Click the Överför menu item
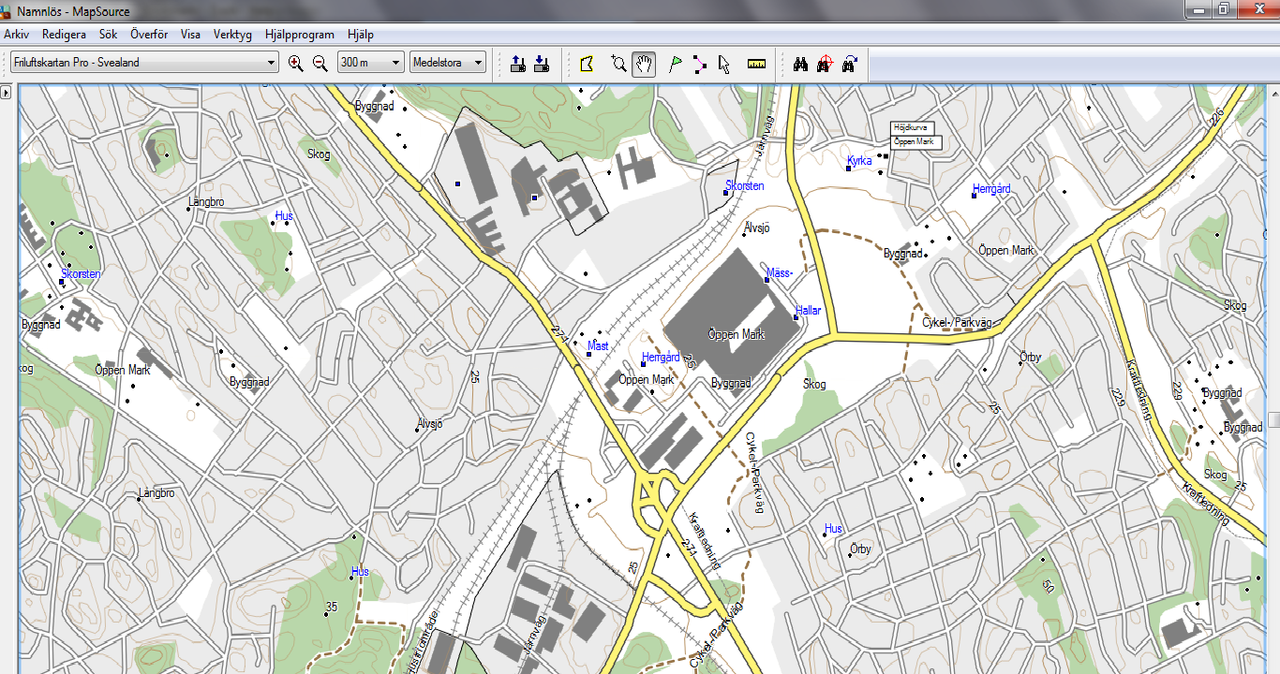Image resolution: width=1280 pixels, height=674 pixels. click(x=149, y=34)
